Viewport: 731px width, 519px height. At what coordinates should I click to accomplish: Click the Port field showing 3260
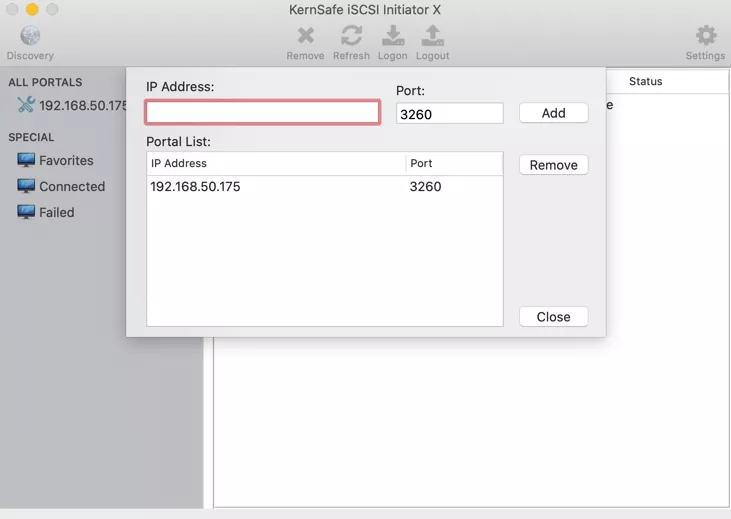pyautogui.click(x=449, y=113)
